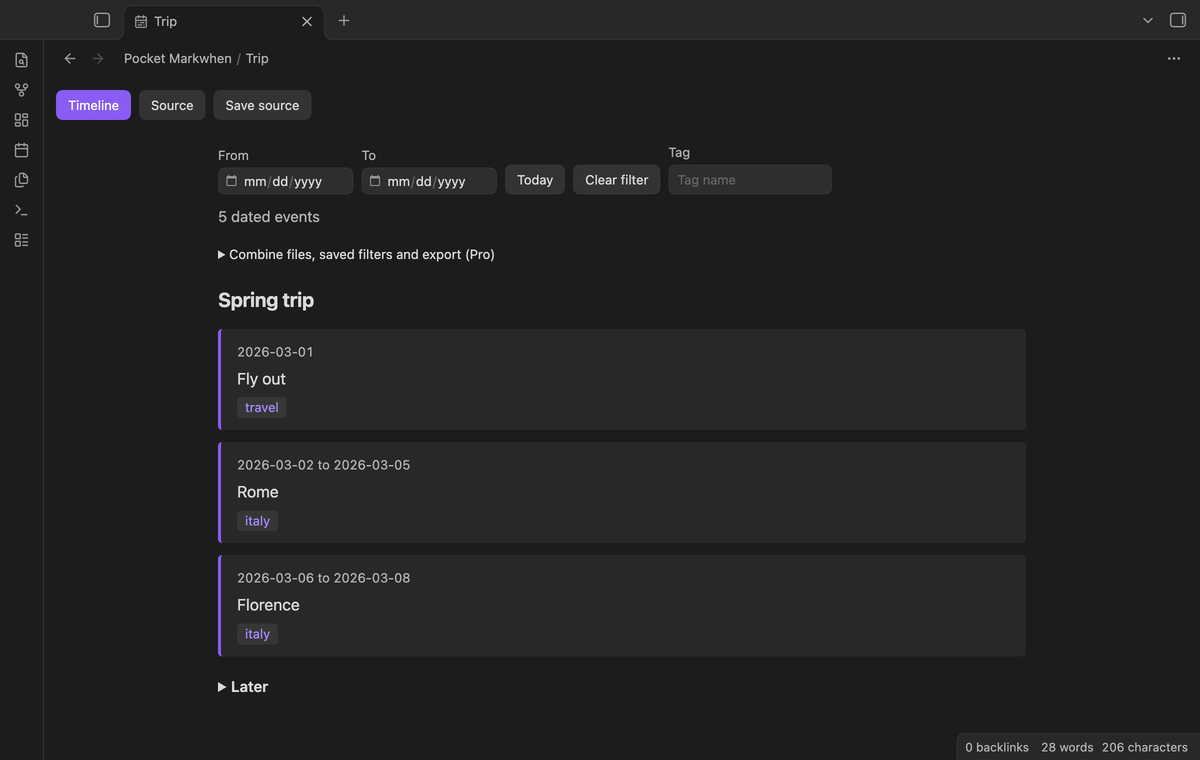Viewport: 1200px width, 760px height.
Task: Open command palette terminal icon
Action: click(x=21, y=210)
